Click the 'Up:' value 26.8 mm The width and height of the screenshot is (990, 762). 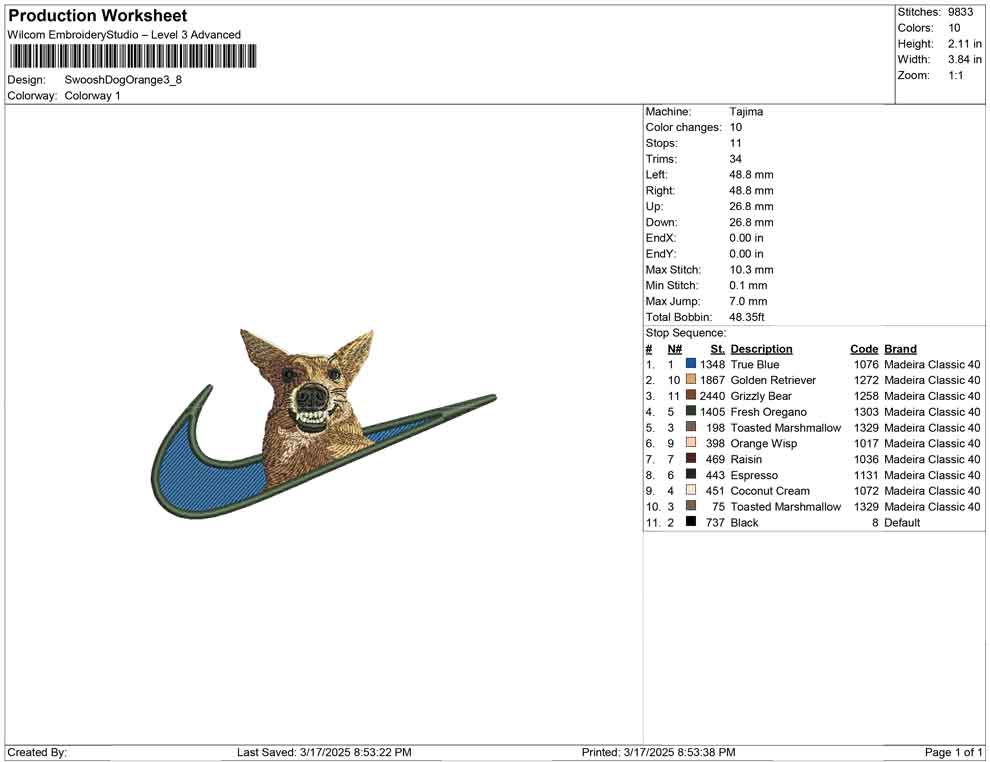point(751,206)
